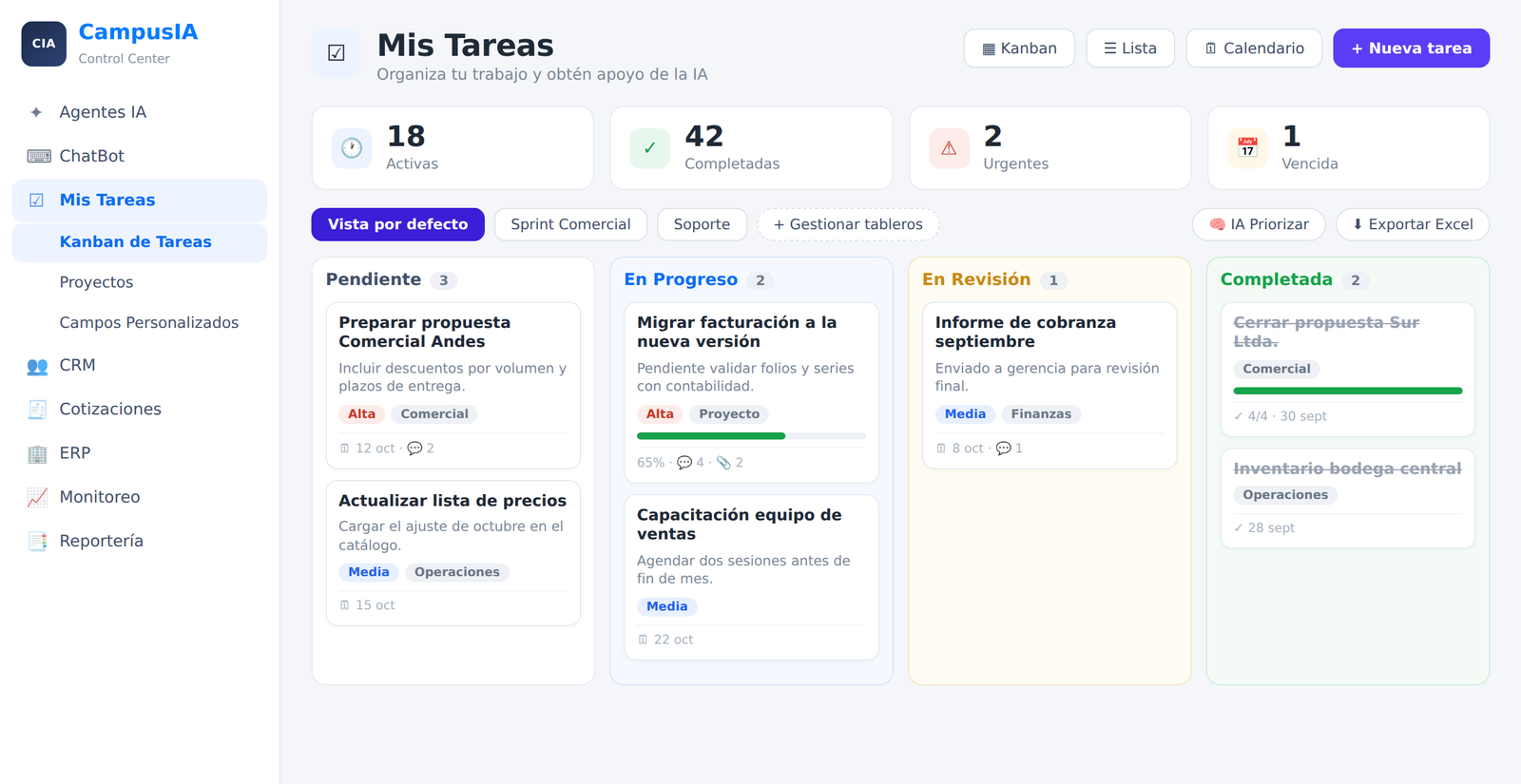The height and width of the screenshot is (784, 1521).
Task: Click green progress bar on Cerrar propuesta card
Action: pyautogui.click(x=1348, y=391)
